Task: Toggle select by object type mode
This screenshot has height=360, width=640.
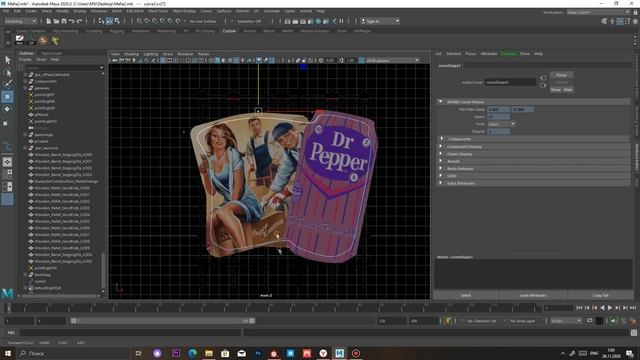Action: click(x=109, y=21)
